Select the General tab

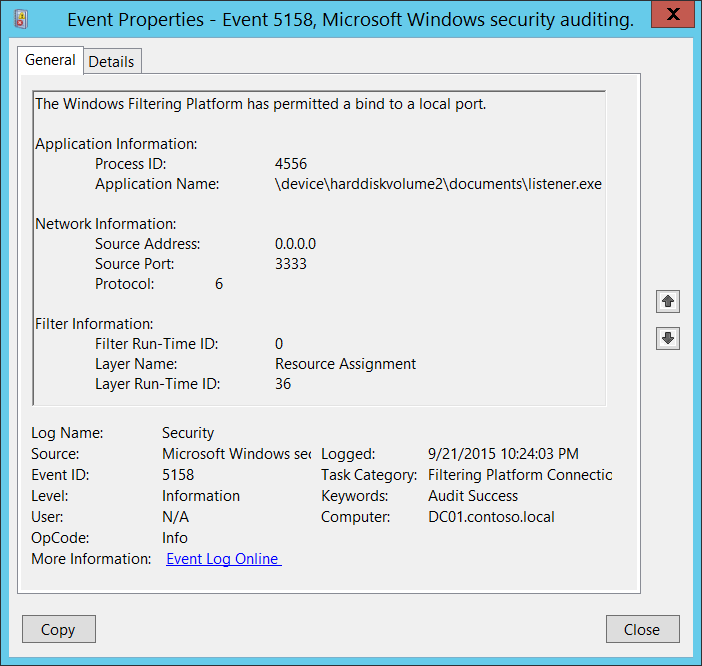50,60
